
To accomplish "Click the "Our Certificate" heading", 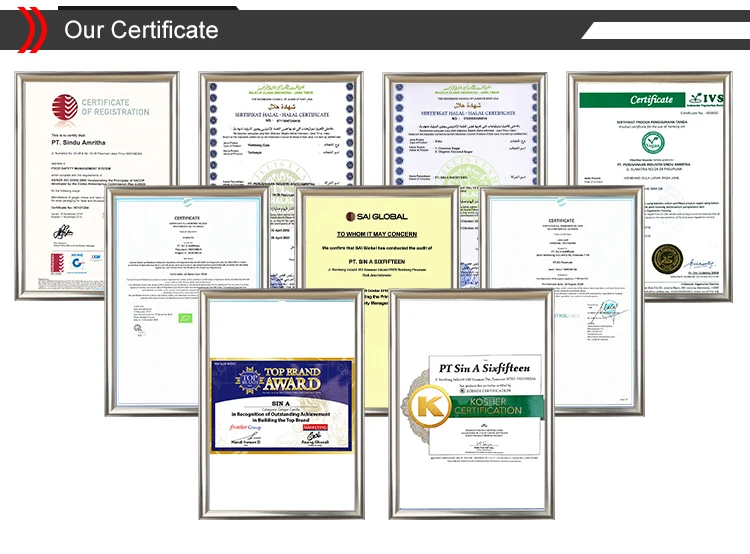I will 141,30.
